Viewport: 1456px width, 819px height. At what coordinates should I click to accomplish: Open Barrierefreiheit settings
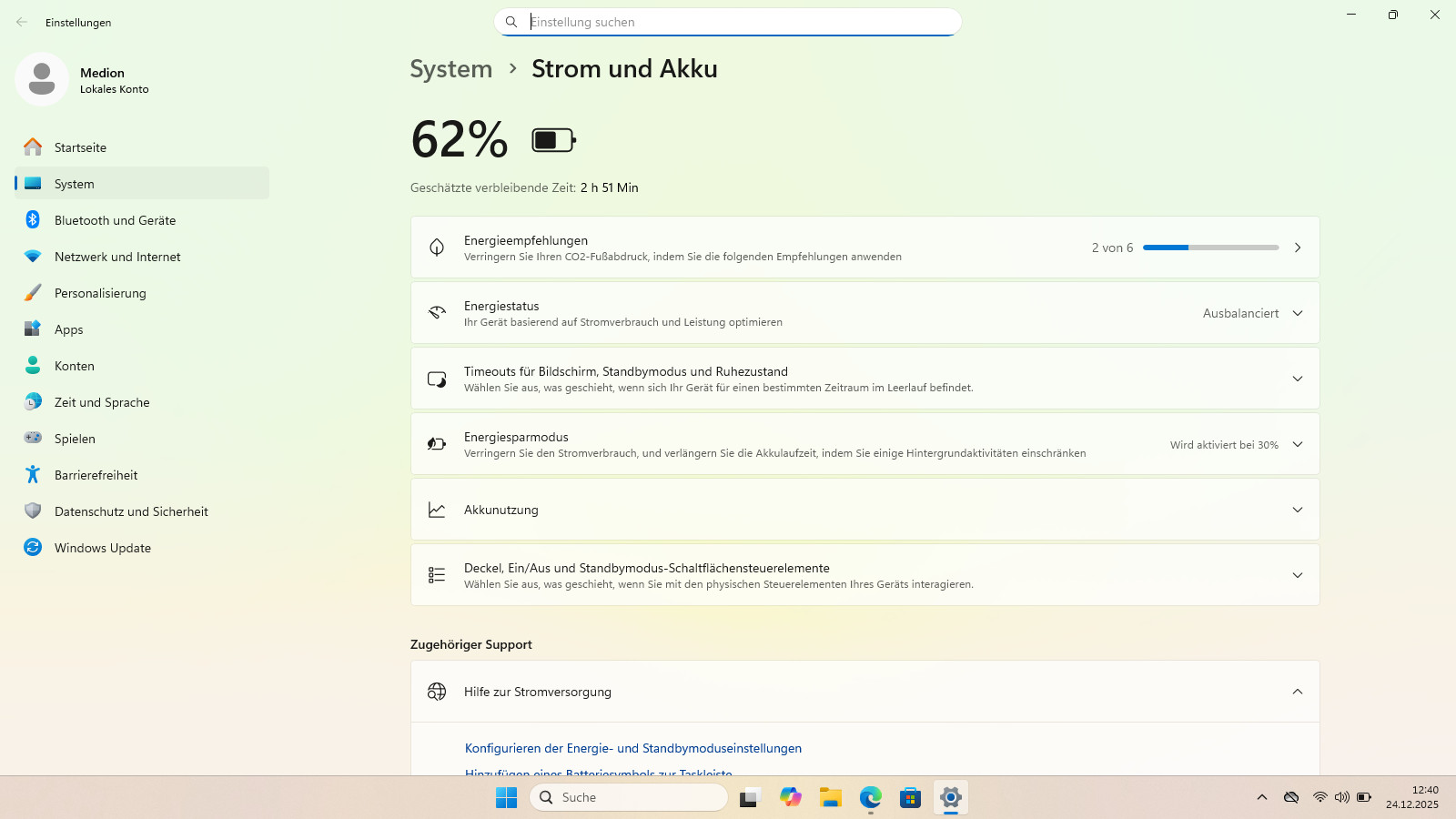[x=142, y=475]
